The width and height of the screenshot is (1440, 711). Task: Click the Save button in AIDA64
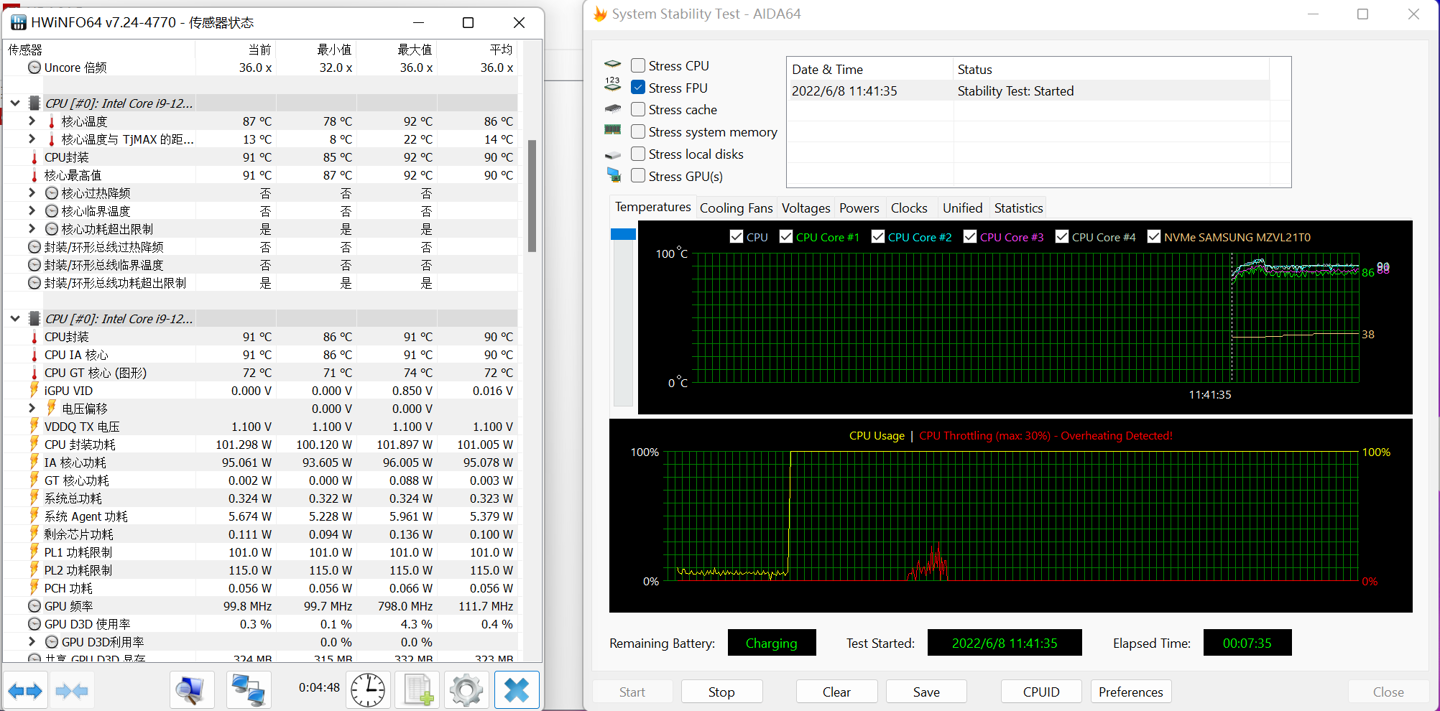pyautogui.click(x=926, y=692)
